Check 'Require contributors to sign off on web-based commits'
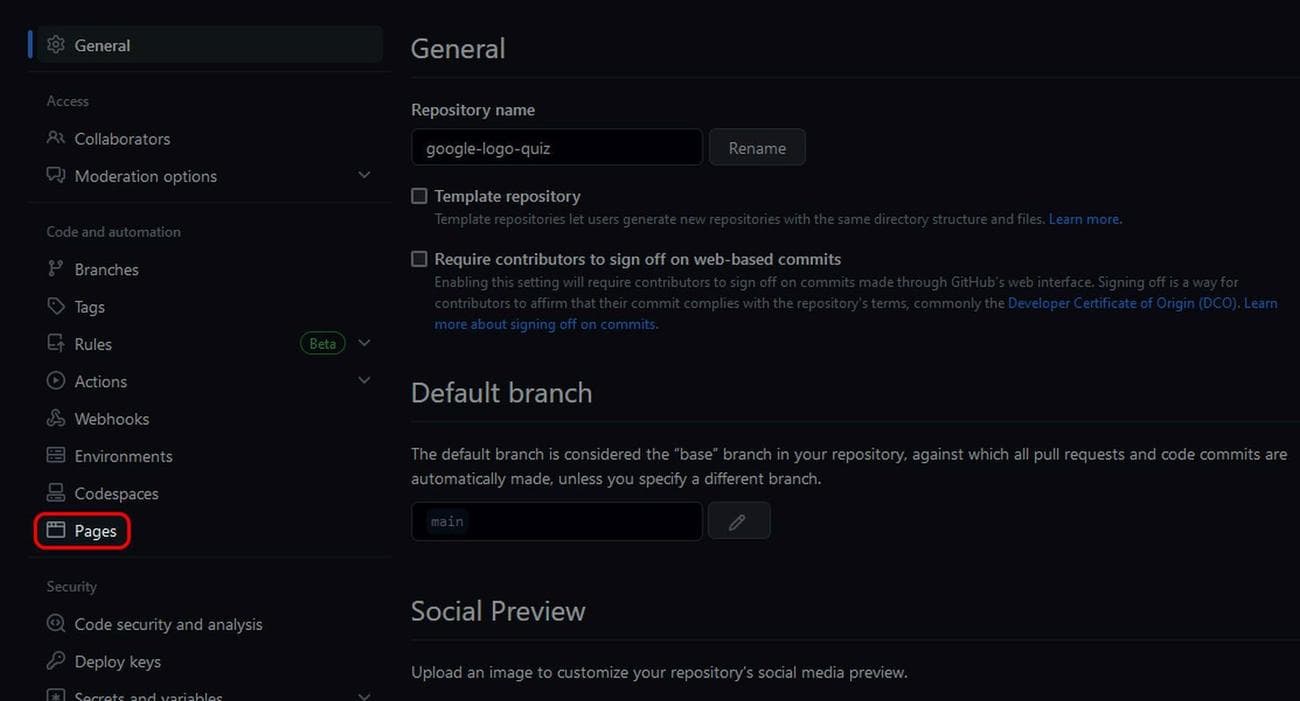 point(418,258)
